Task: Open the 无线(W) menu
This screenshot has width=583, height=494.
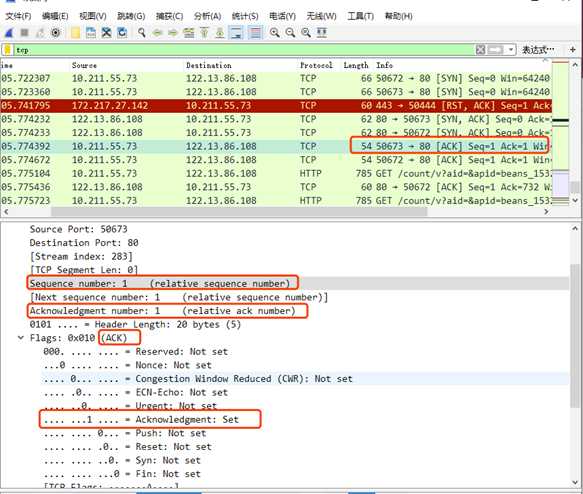Action: point(322,16)
